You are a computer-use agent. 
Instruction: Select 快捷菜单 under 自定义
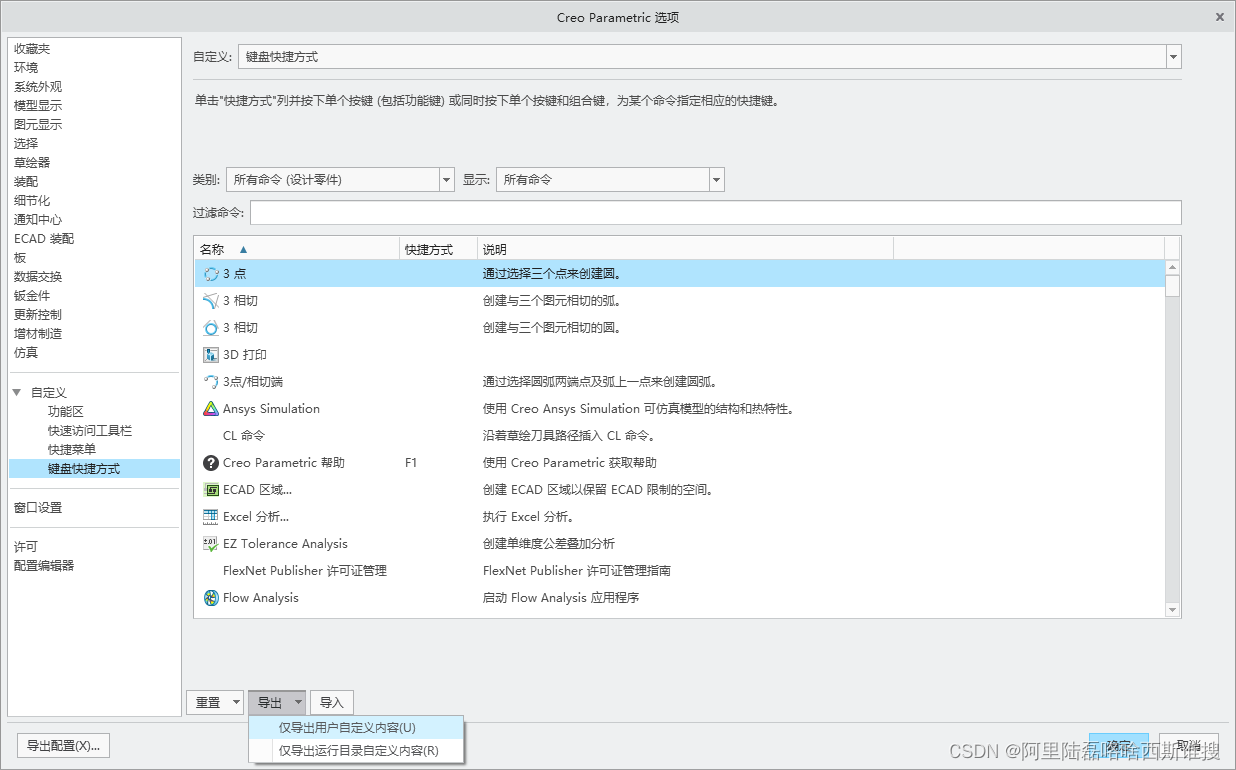pos(72,450)
